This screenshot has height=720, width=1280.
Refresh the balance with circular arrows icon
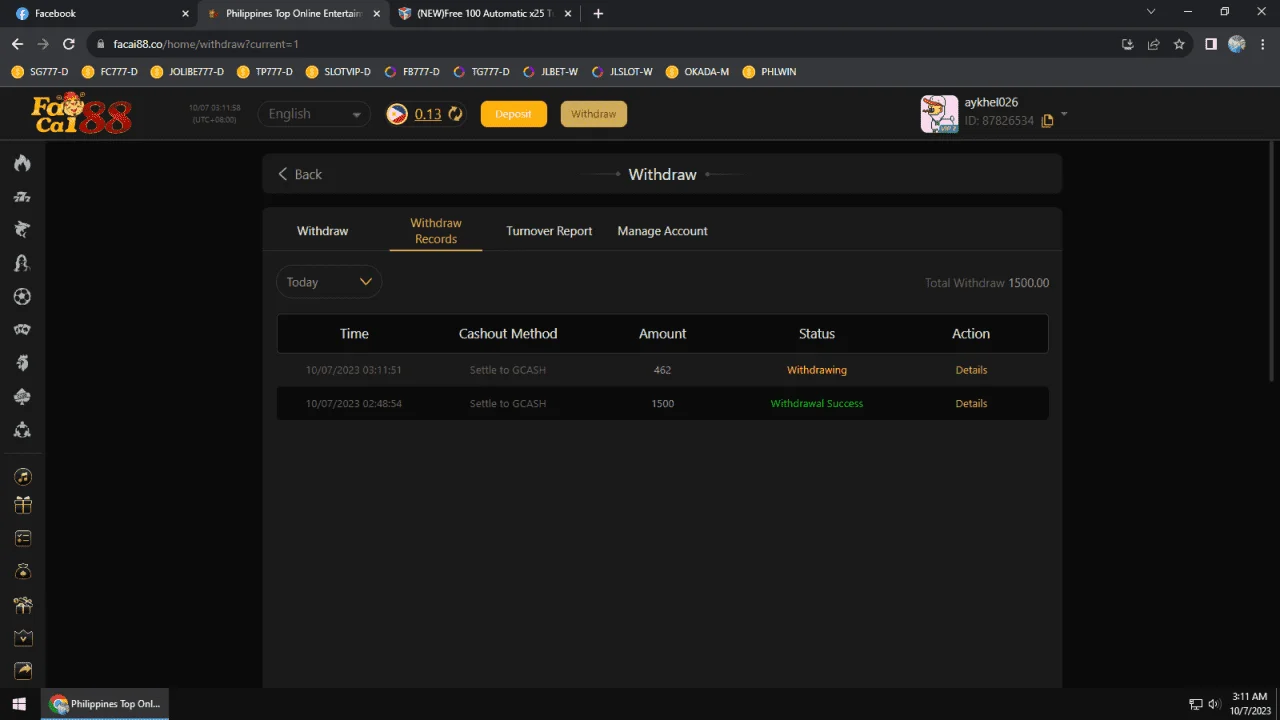455,114
